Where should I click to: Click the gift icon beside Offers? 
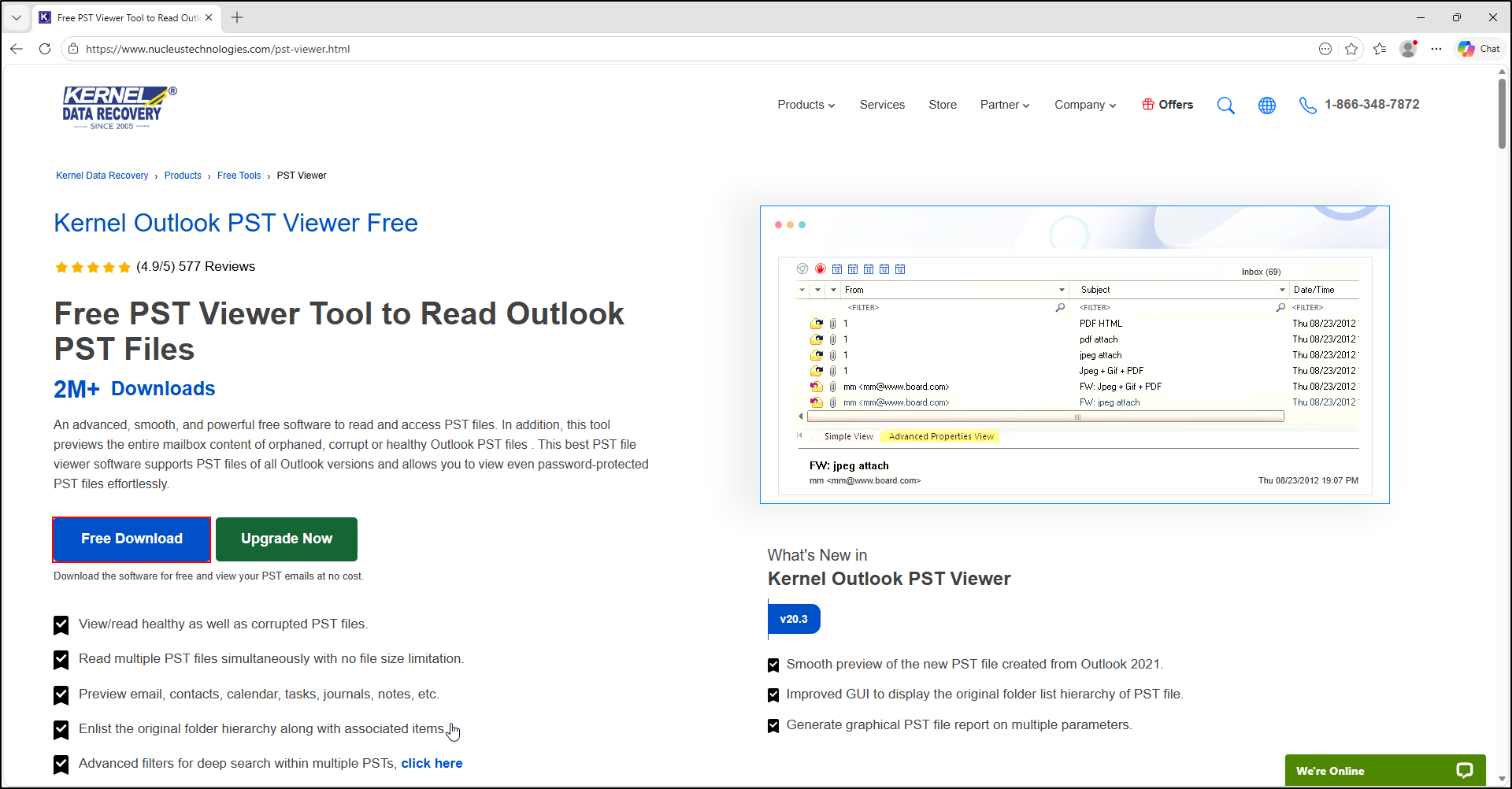(1148, 105)
